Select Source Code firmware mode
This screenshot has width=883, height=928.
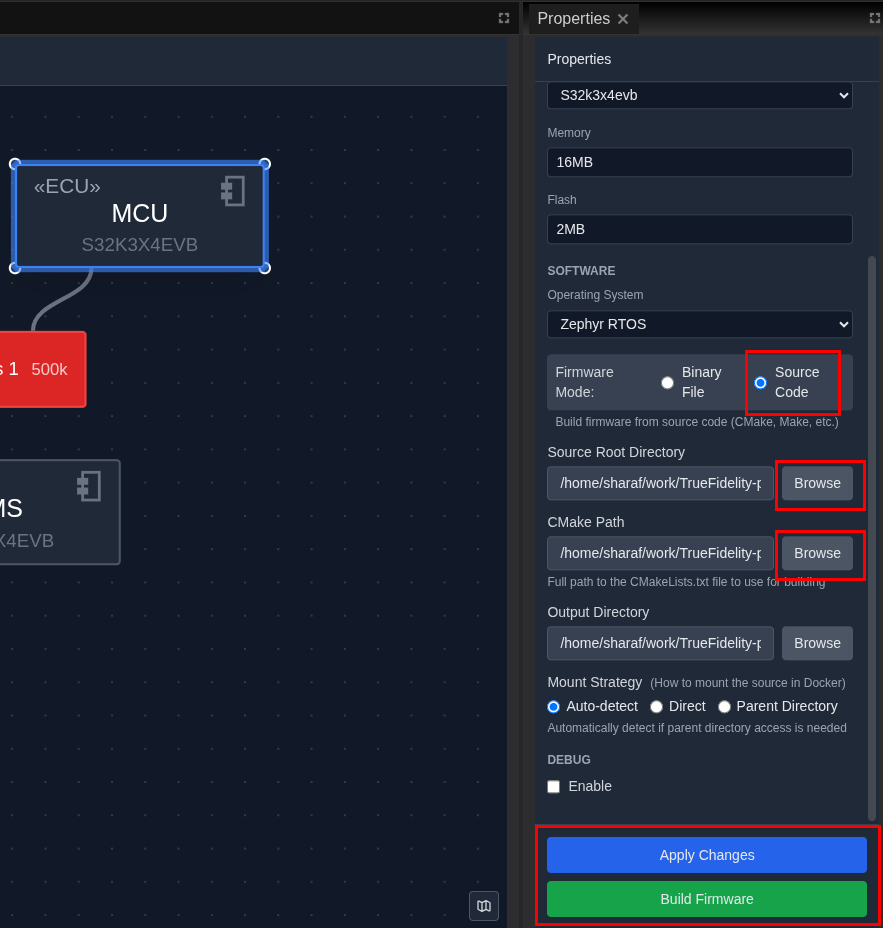tap(760, 383)
